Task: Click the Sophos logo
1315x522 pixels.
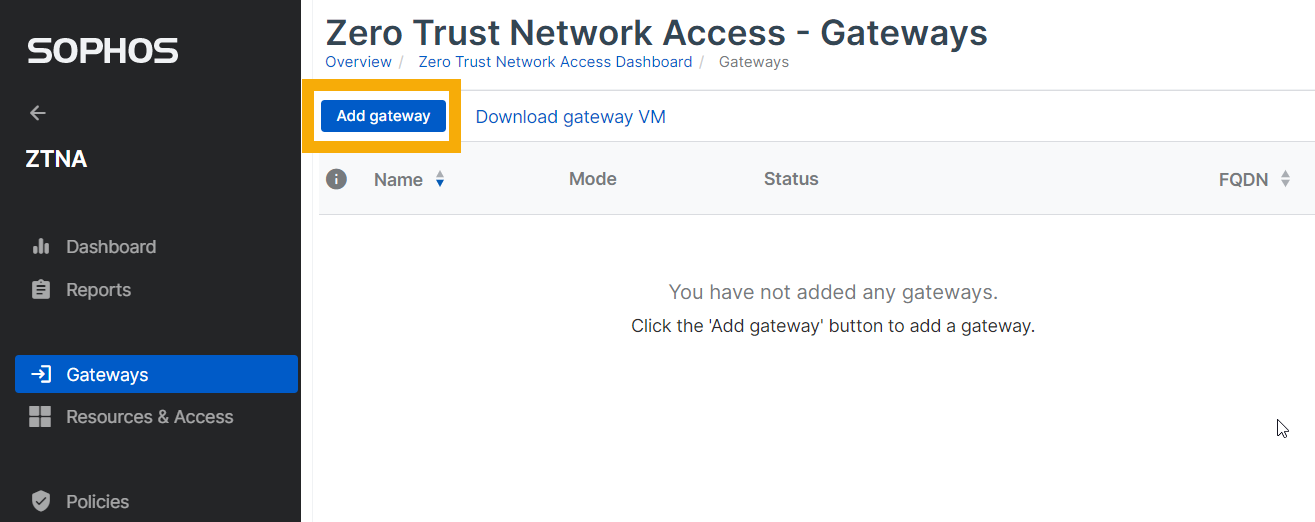Action: coord(103,51)
